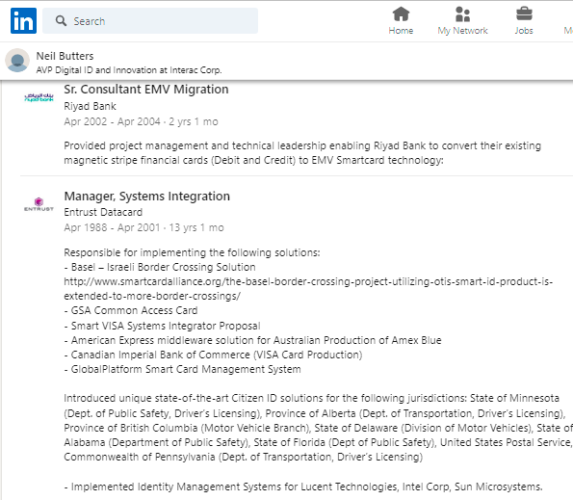Click the Responsible for implementing line
The image size is (573, 500).
point(192,253)
